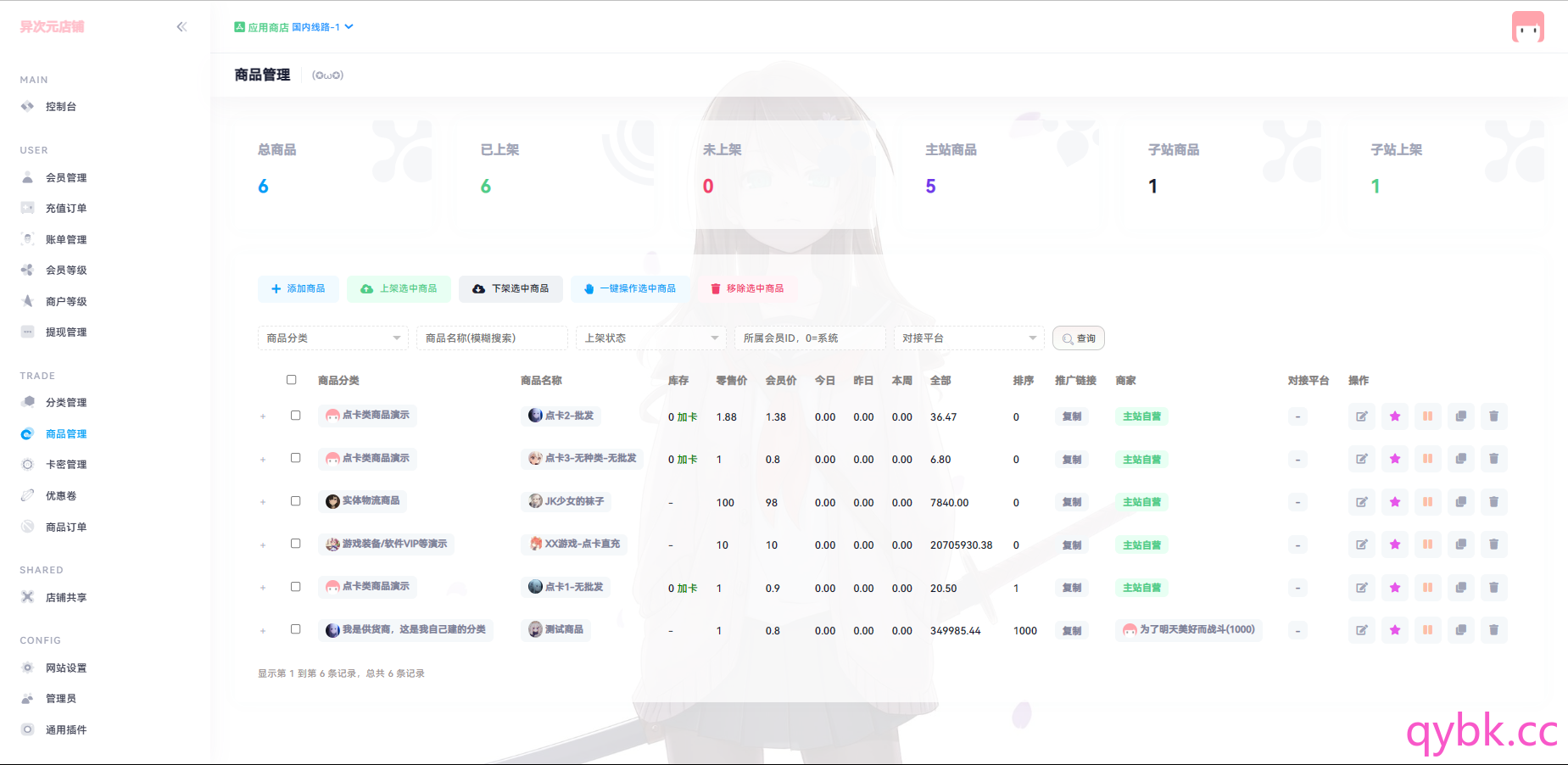Go to 商品订单 in the sidebar
This screenshot has width=1568, height=765.
[66, 528]
